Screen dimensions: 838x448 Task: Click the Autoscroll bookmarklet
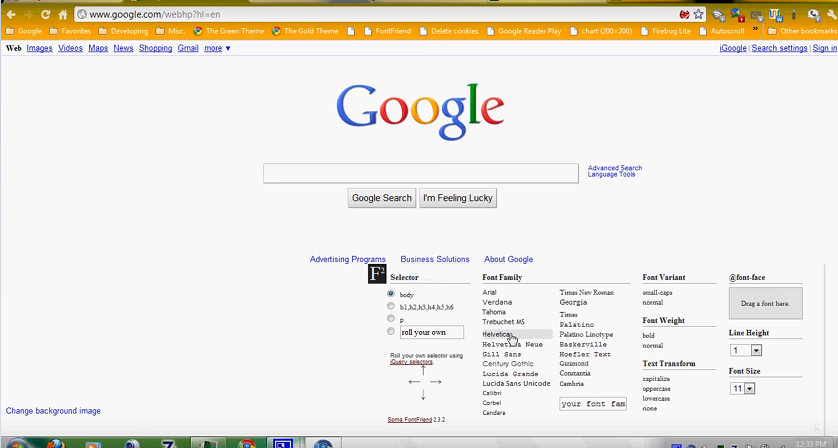(x=722, y=31)
